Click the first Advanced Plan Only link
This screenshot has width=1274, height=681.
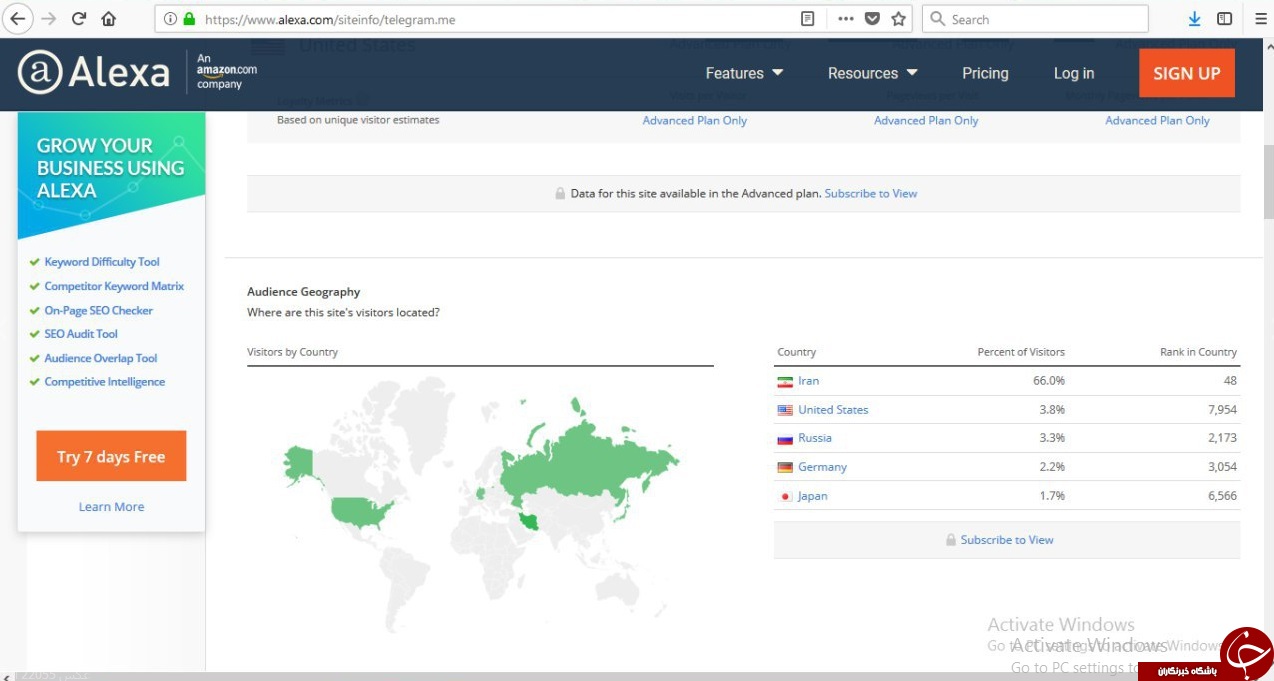[x=695, y=121]
